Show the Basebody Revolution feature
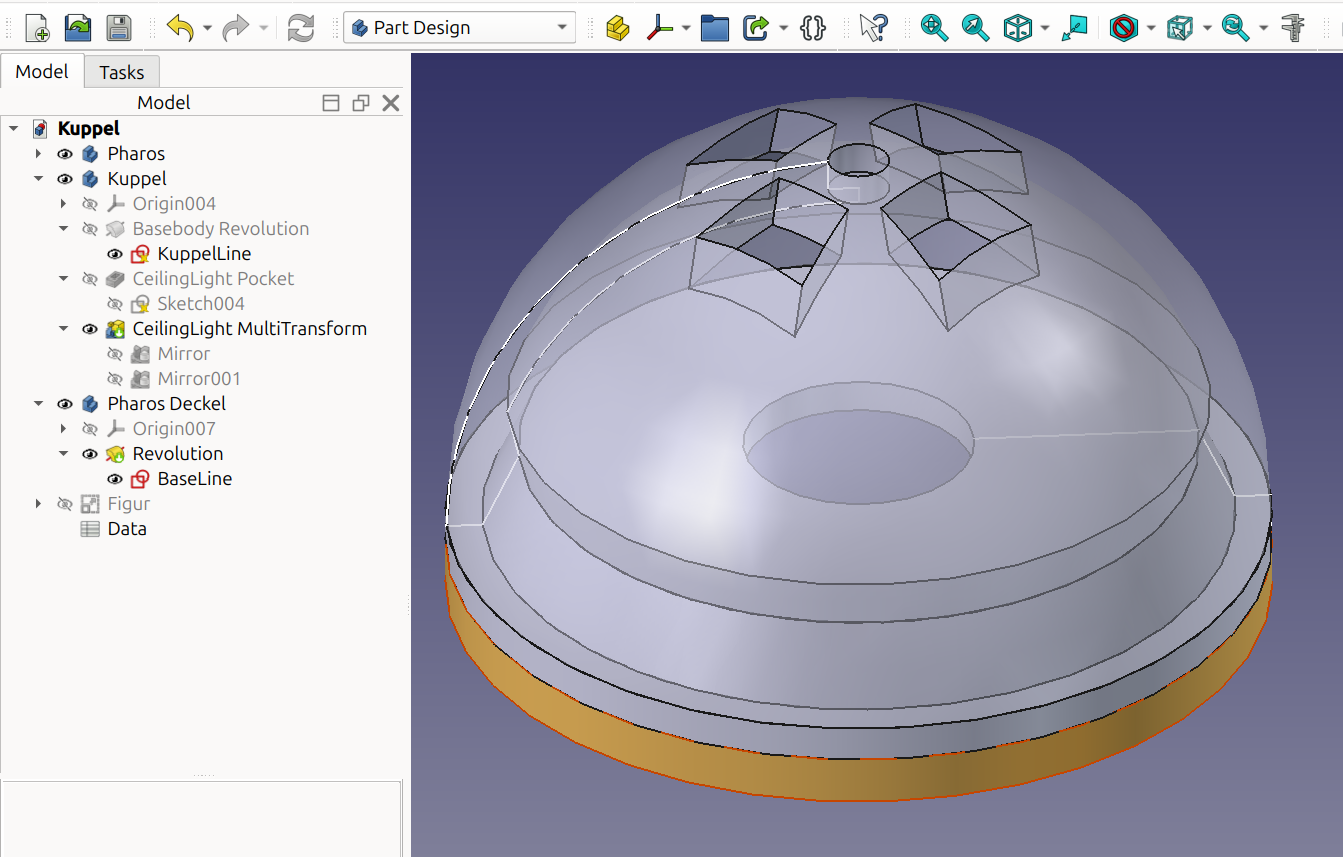The width and height of the screenshot is (1343, 857). 90,229
